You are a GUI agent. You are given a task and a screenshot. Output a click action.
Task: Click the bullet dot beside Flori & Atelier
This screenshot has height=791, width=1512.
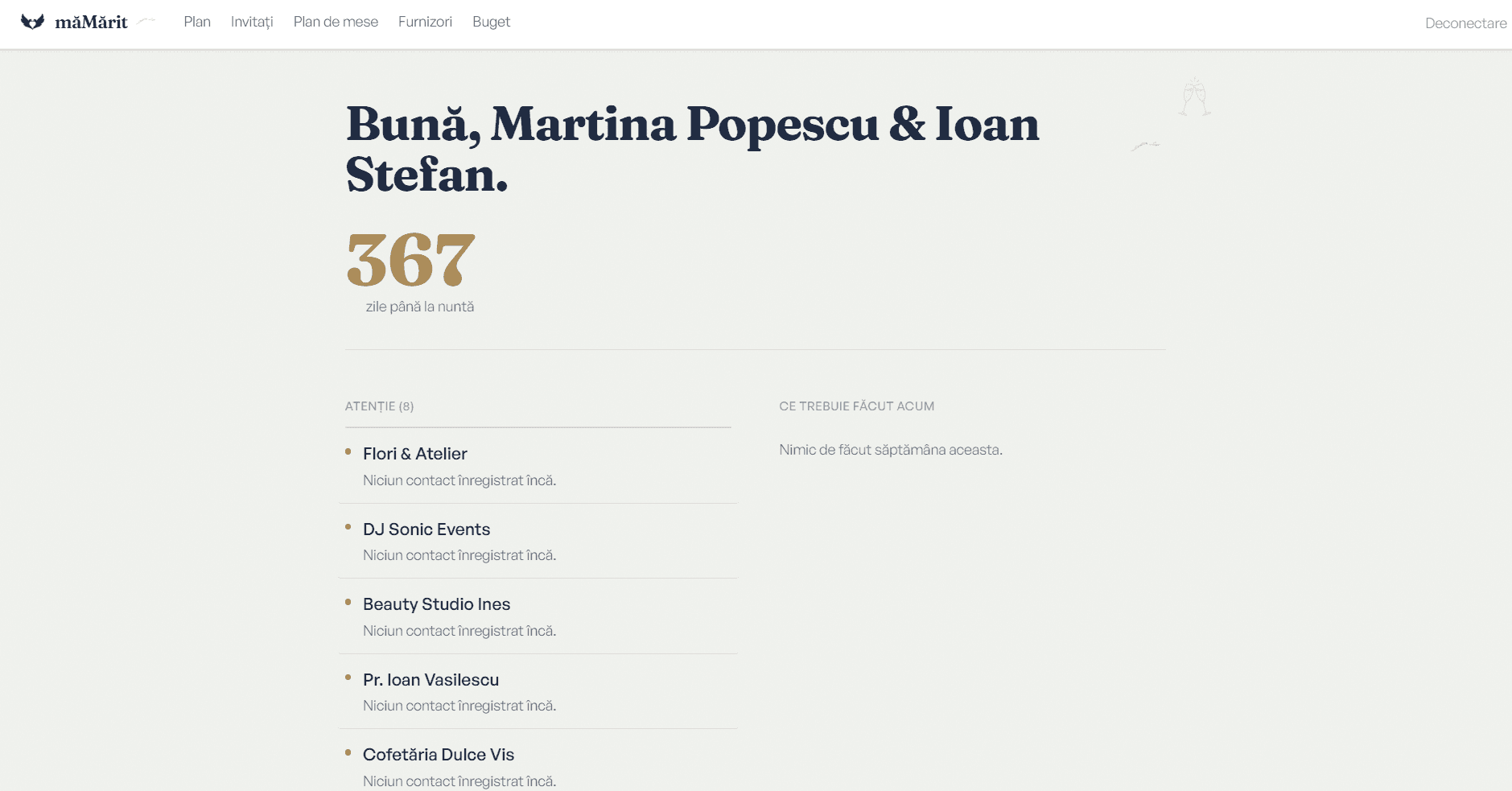[x=348, y=451]
